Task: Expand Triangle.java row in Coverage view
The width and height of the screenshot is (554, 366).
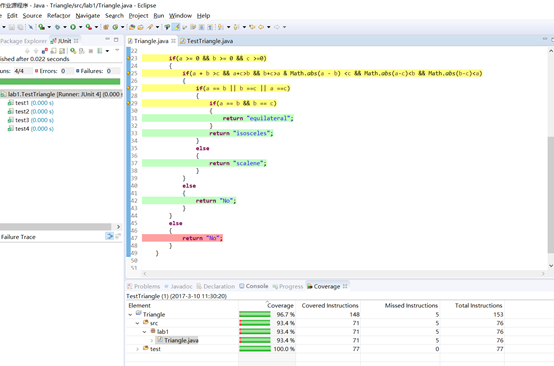Action: point(152,341)
